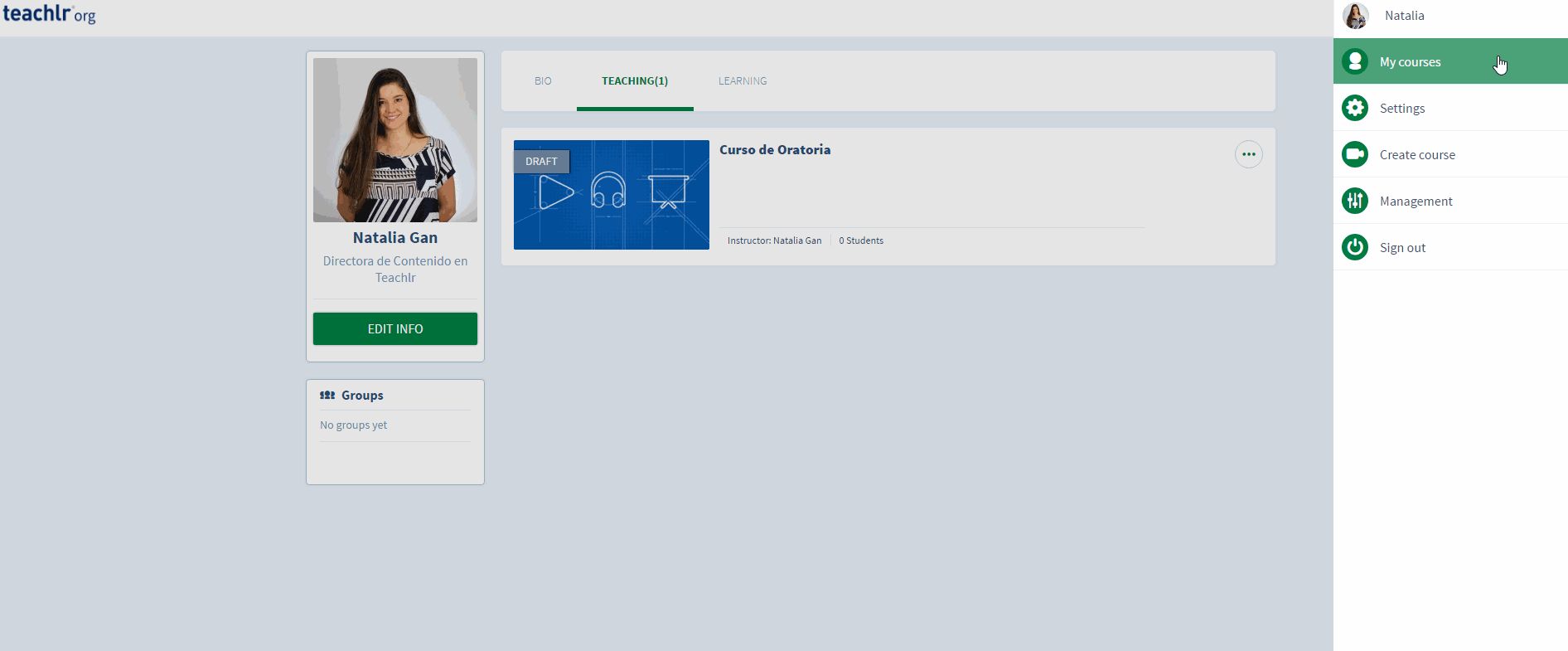Go to the teachlr.org home logo
The width and height of the screenshot is (1568, 651).
tap(49, 14)
